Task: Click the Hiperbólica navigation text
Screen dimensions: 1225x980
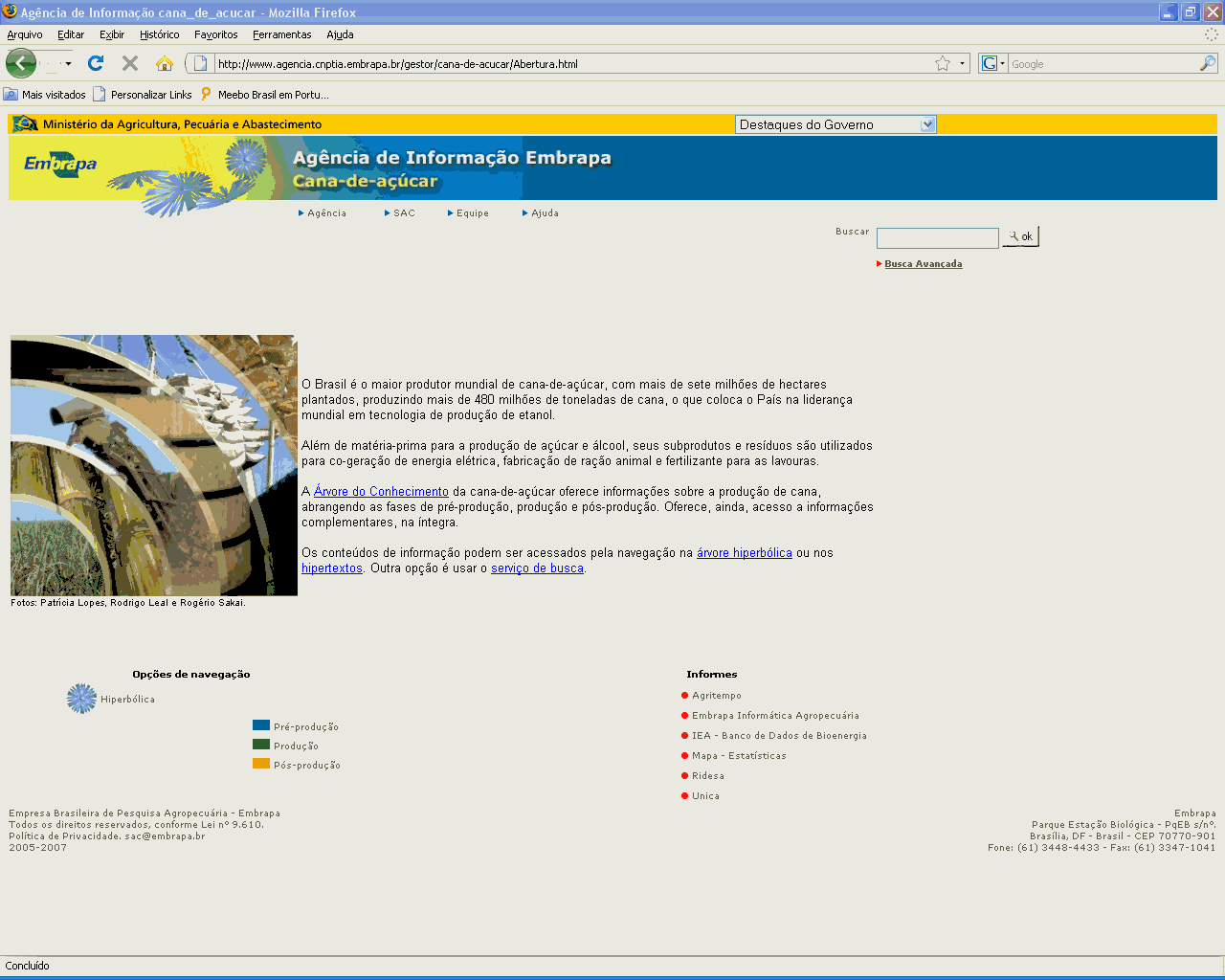Action: [127, 700]
